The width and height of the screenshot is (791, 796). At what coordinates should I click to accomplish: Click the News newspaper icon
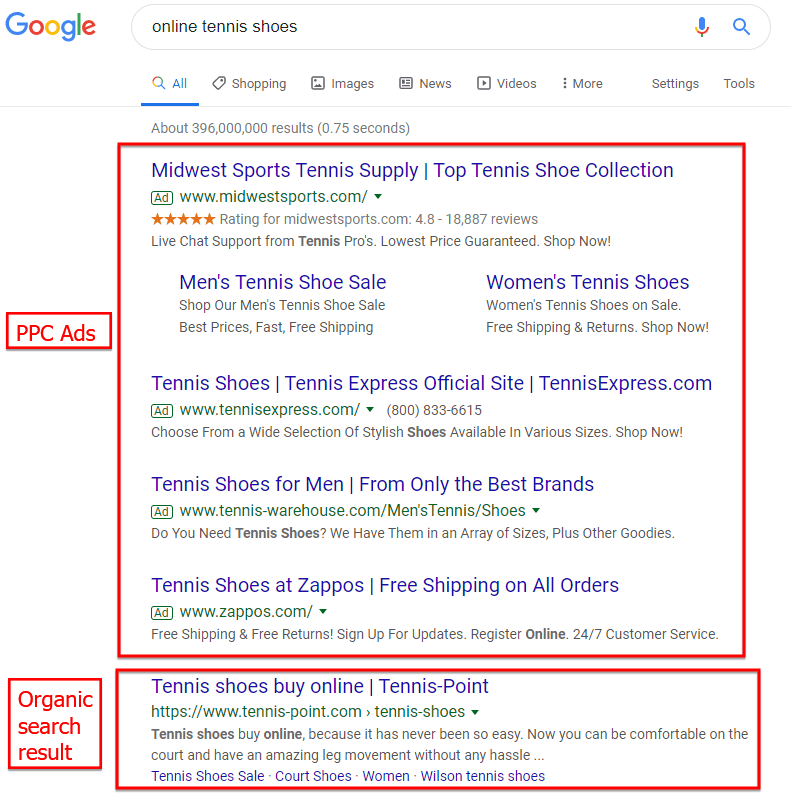[x=406, y=83]
